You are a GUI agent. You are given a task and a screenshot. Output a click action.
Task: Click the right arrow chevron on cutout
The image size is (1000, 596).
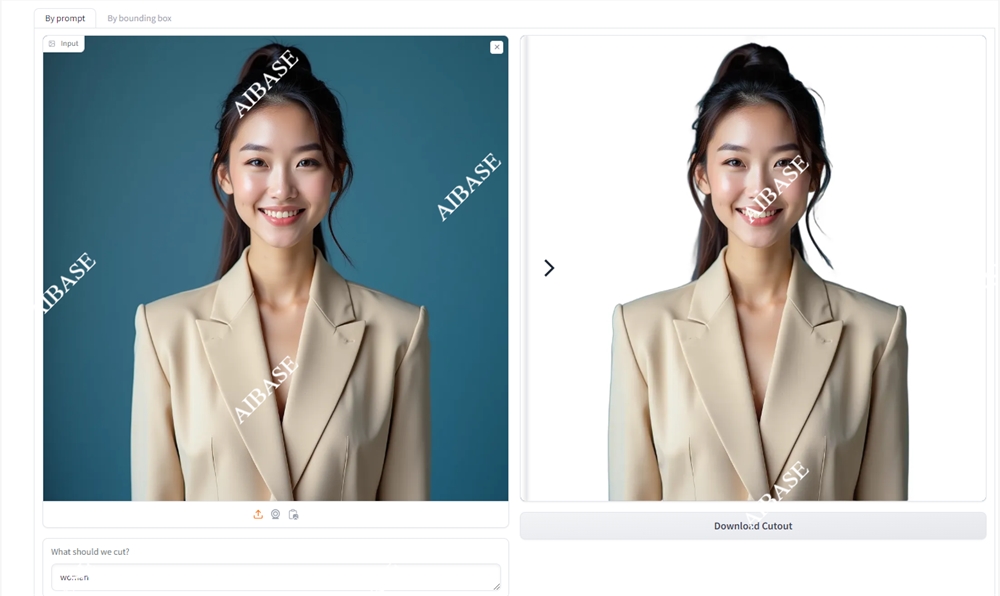549,268
